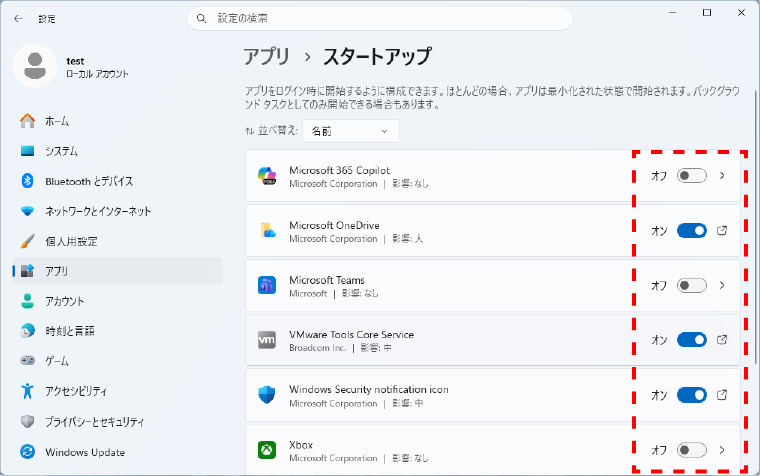The image size is (760, 476).
Task: Click the network Wi-Fi icon in sidebar
Action: (x=28, y=211)
